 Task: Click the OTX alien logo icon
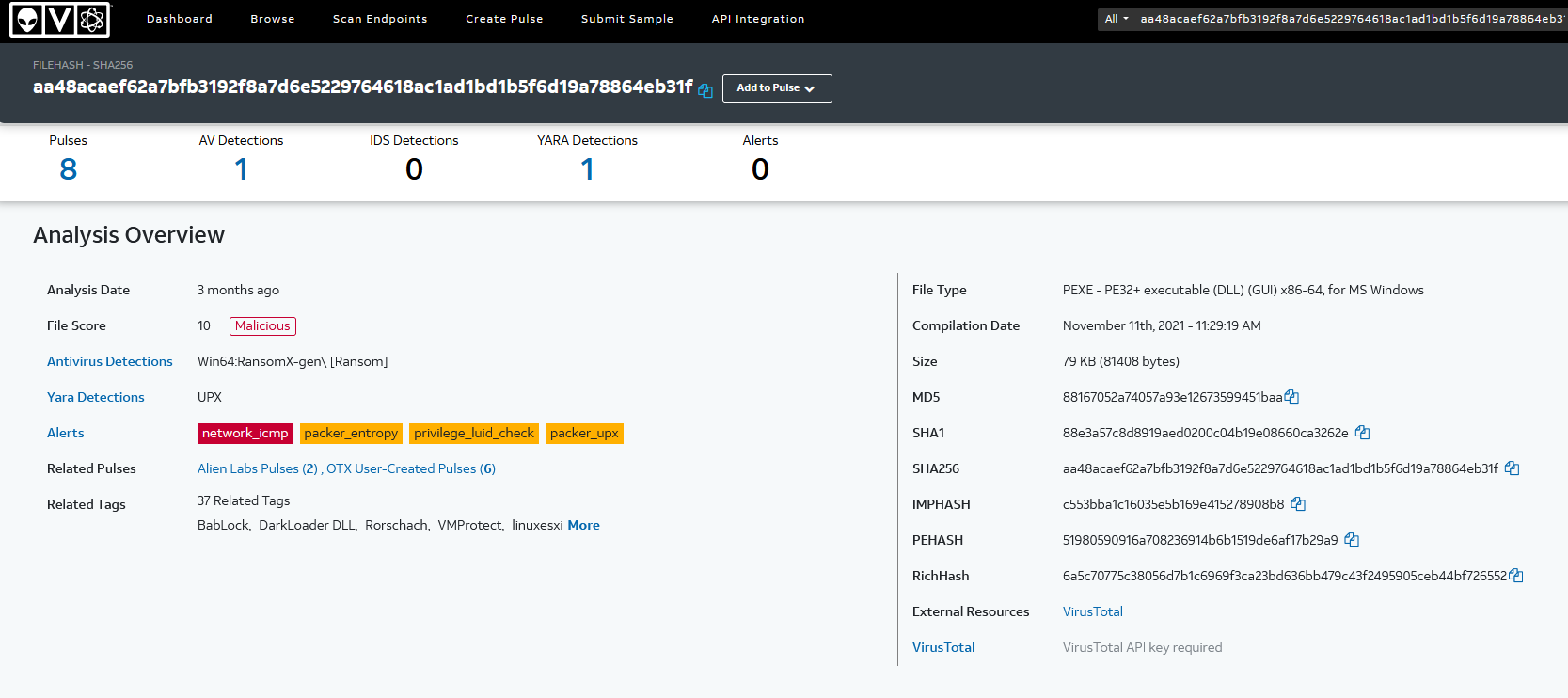60,19
